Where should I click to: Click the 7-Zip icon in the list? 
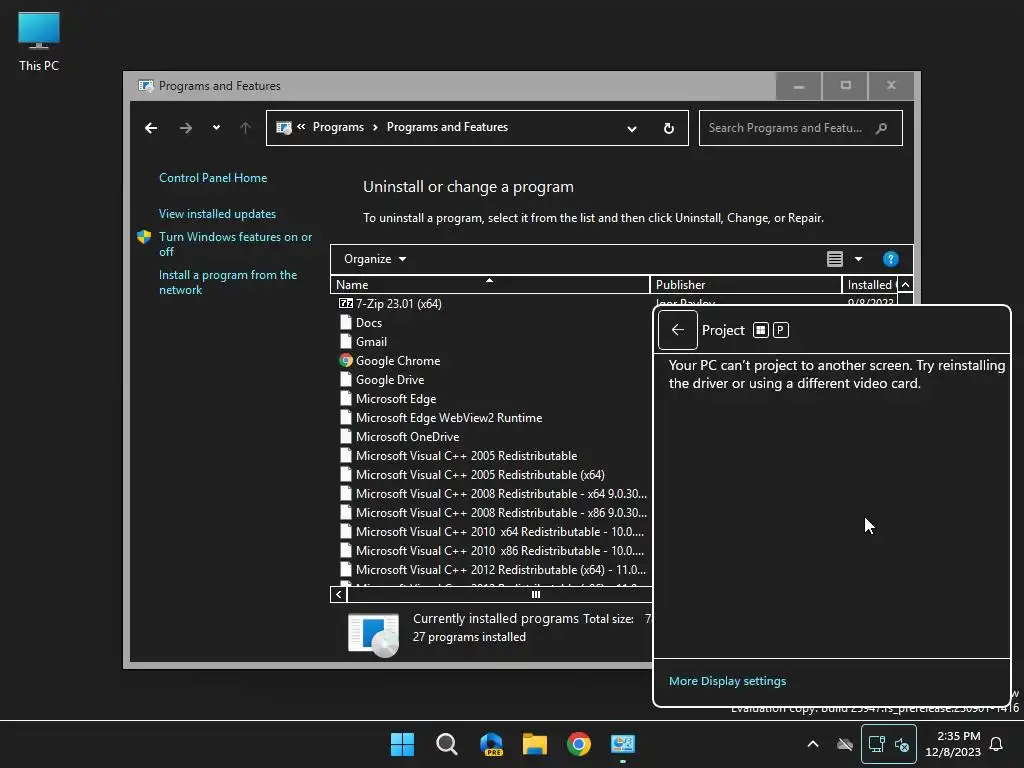pos(345,304)
